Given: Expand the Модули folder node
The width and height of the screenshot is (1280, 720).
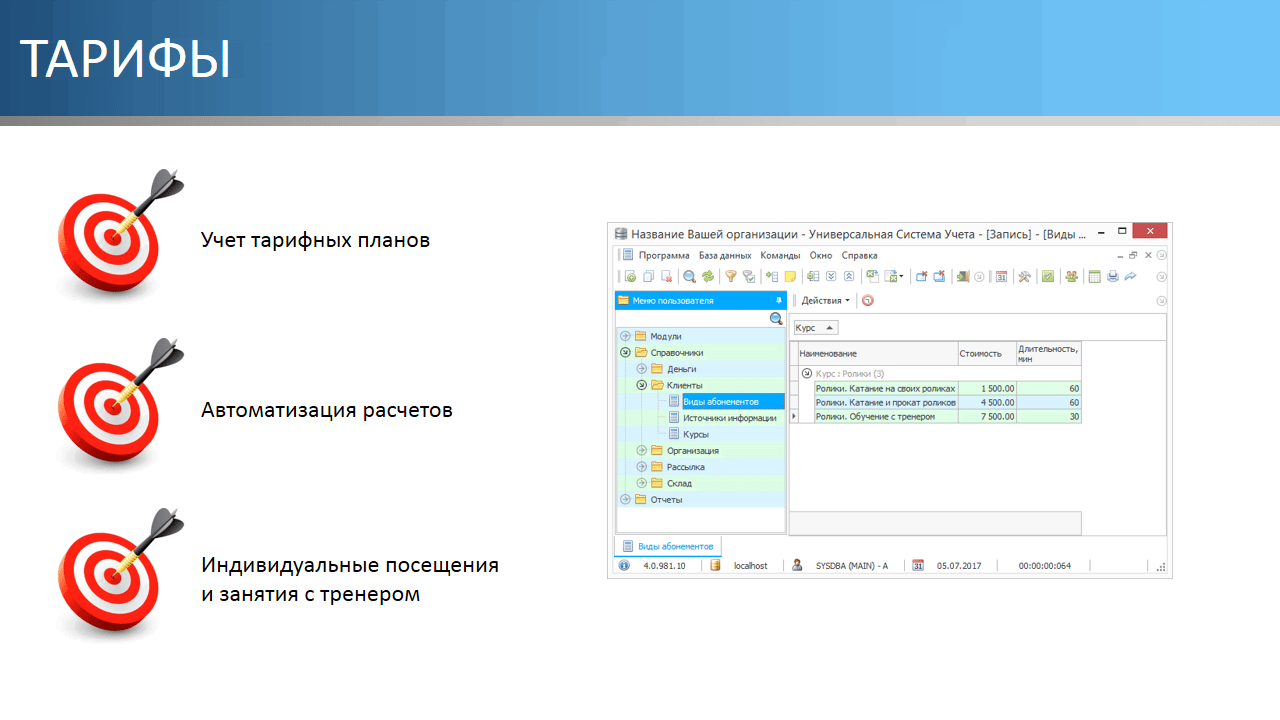Looking at the screenshot, I should coord(626,336).
